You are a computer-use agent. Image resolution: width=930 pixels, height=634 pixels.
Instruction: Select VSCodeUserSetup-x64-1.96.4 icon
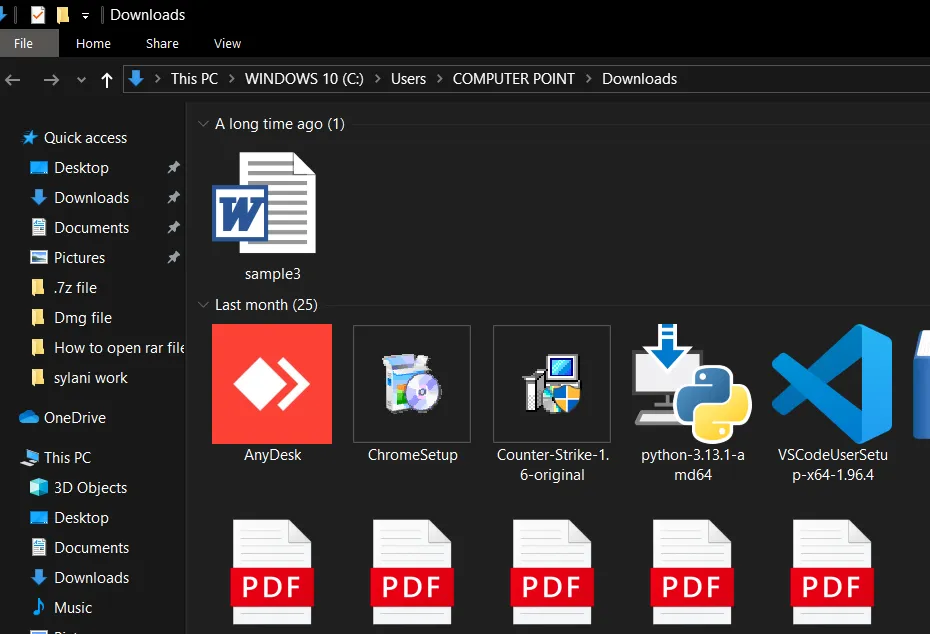(832, 384)
